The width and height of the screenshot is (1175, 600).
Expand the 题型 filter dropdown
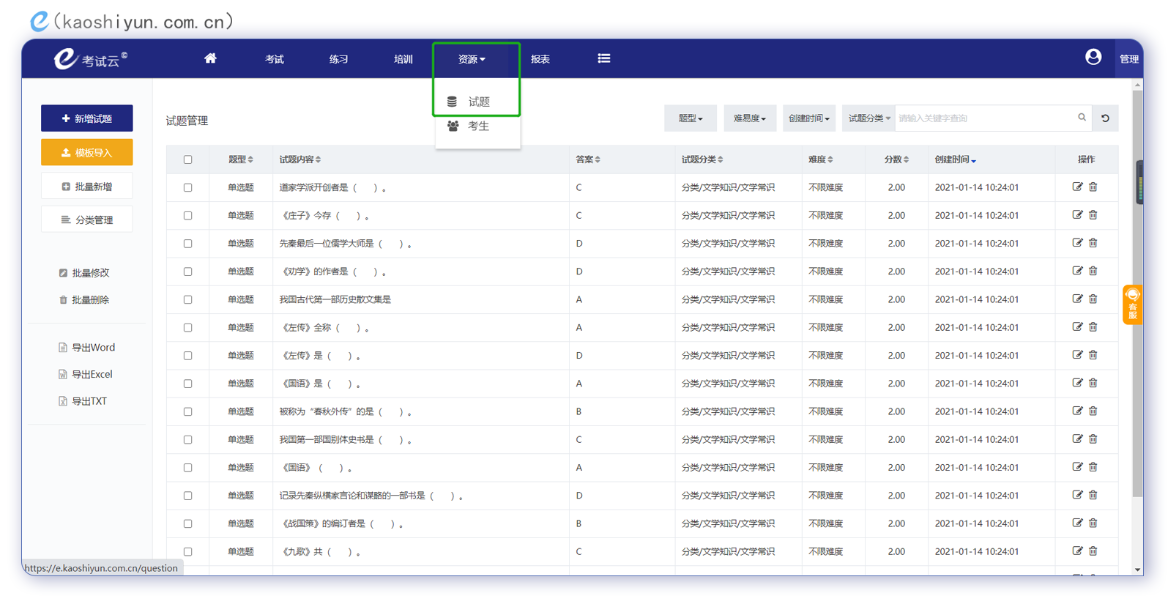click(690, 118)
